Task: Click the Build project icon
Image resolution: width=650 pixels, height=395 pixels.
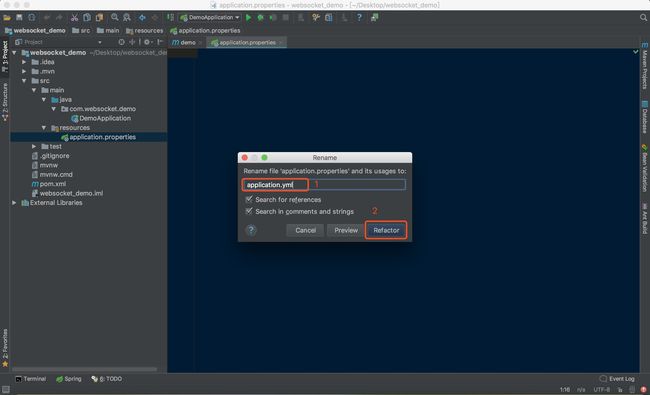Action: pos(170,18)
